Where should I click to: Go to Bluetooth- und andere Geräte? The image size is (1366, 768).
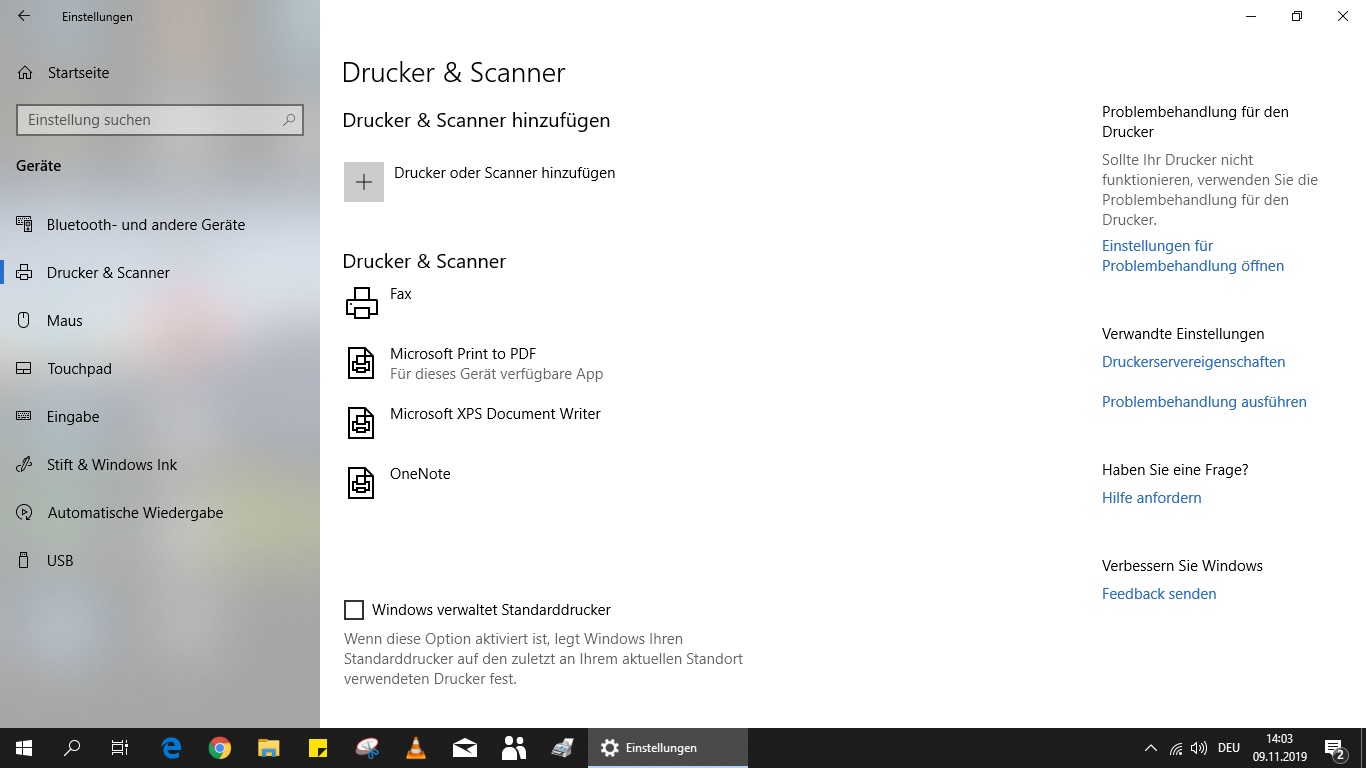[160, 225]
